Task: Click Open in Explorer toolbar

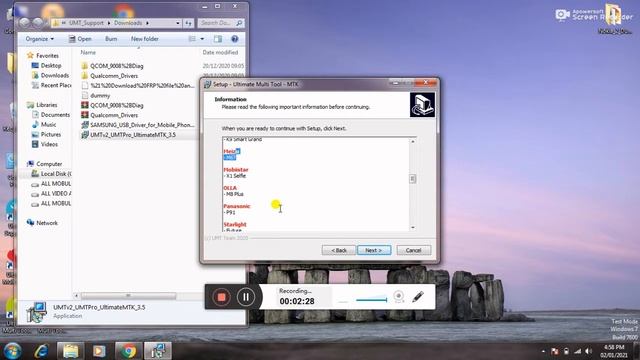Action: [x=80, y=39]
